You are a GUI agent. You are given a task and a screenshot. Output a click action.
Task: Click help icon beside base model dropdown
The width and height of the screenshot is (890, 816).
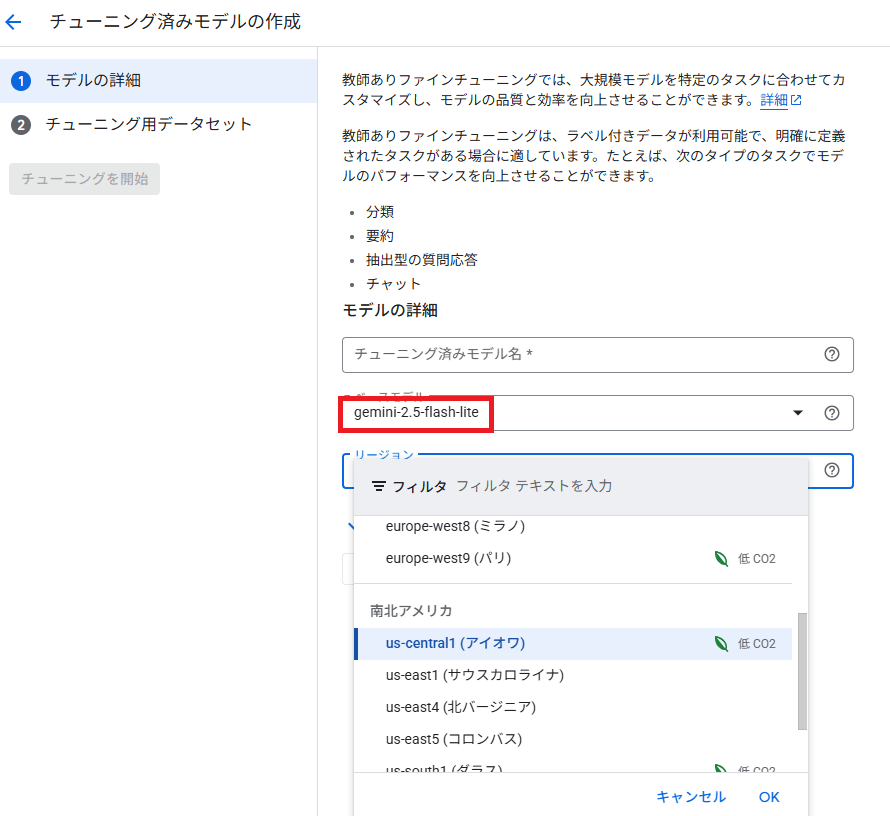click(831, 413)
